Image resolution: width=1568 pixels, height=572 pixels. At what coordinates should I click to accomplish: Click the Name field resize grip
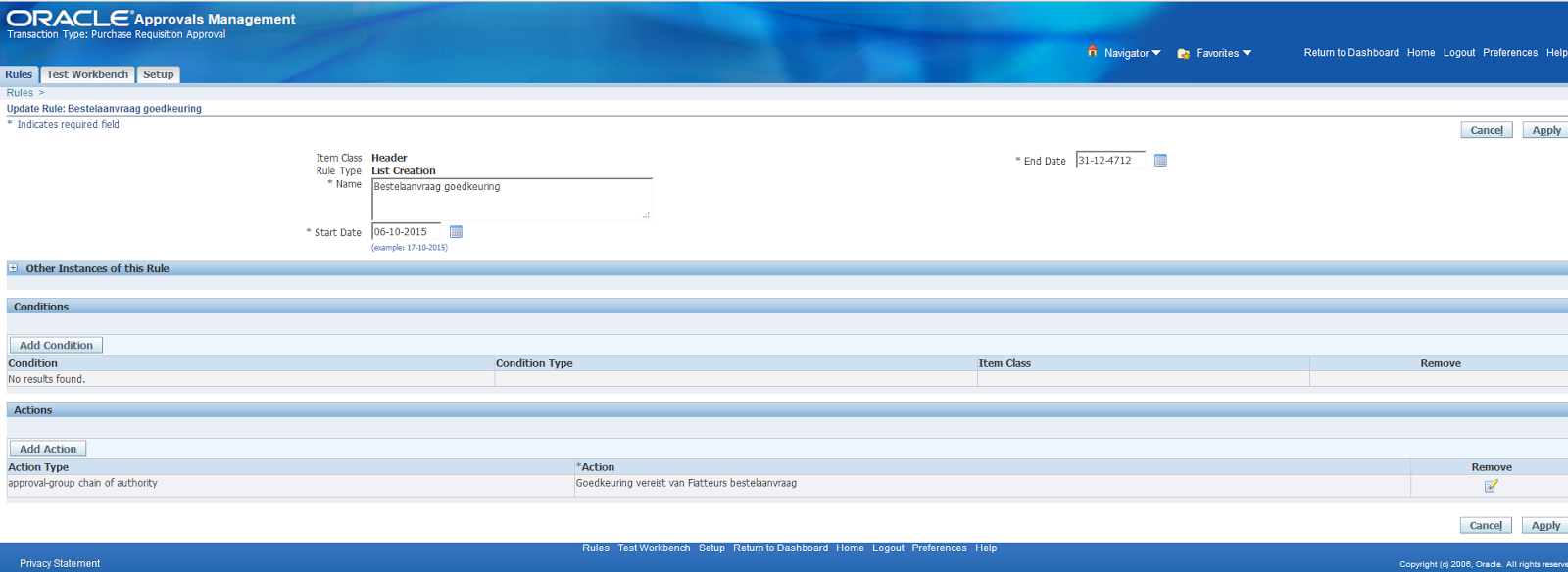tap(646, 214)
